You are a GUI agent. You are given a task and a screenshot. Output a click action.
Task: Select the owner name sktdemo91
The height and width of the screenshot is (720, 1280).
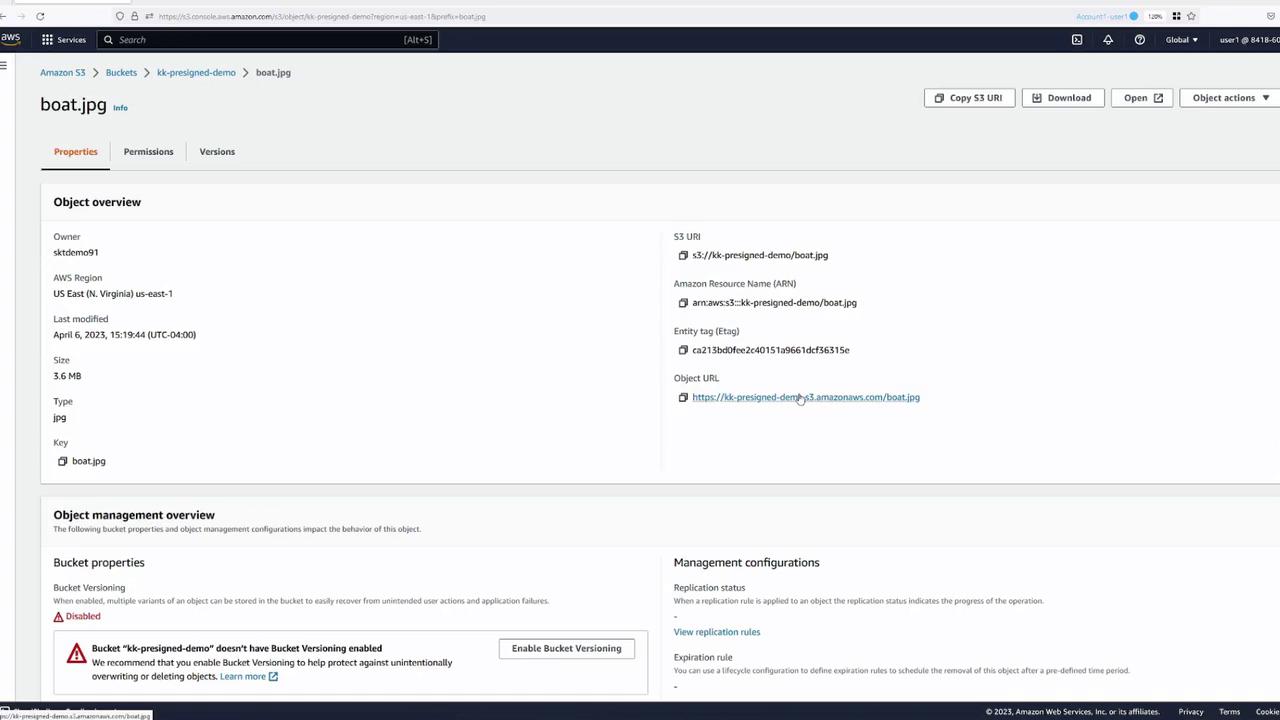pos(76,253)
